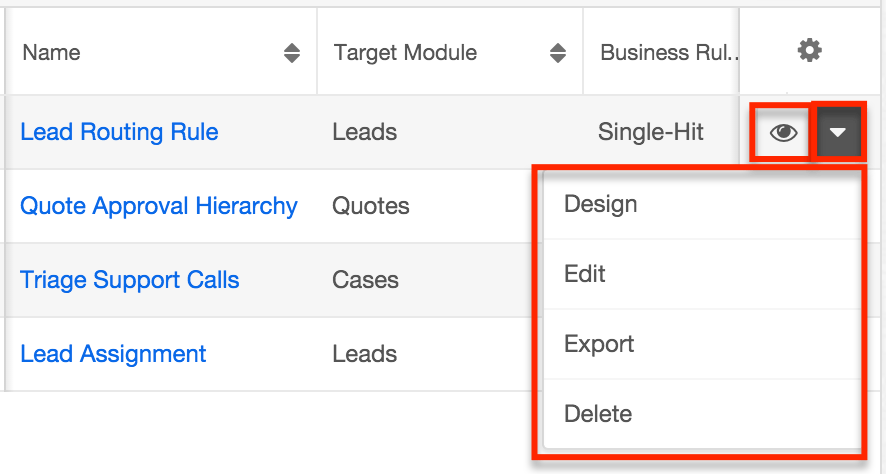Click the Quotes target module cell
The height and width of the screenshot is (474, 886).
371,206
